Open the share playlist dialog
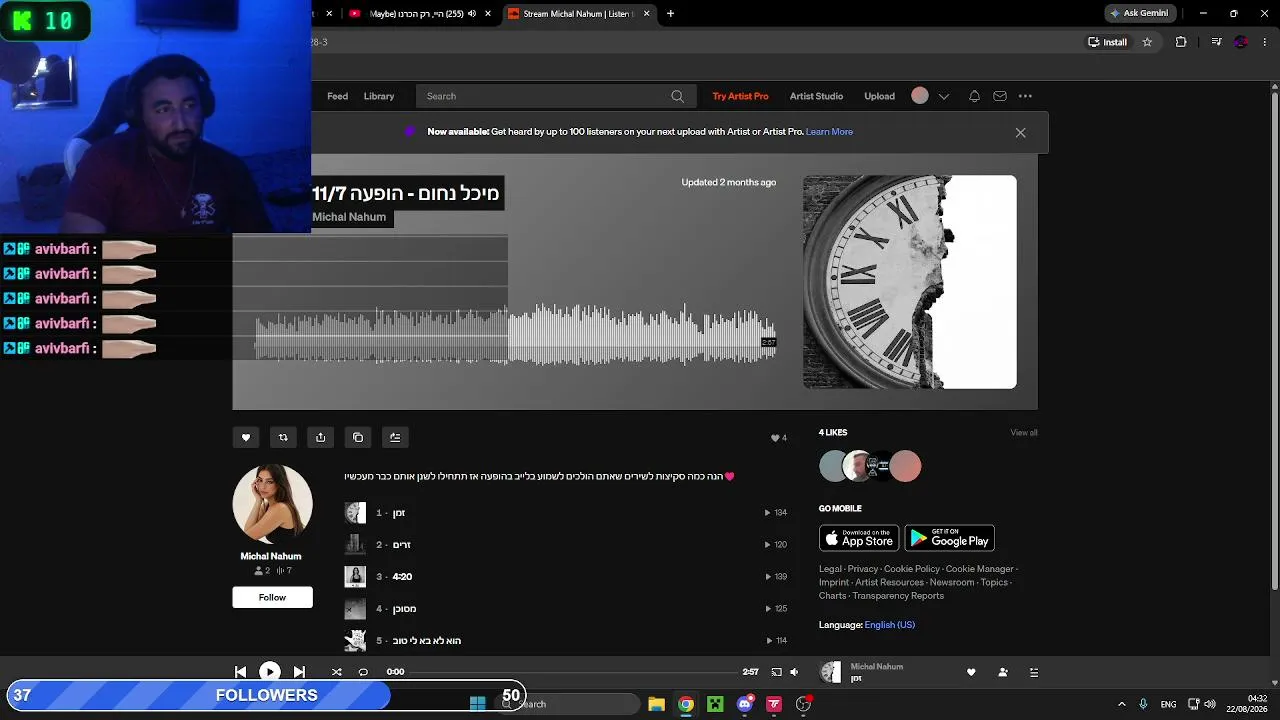 pos(320,437)
